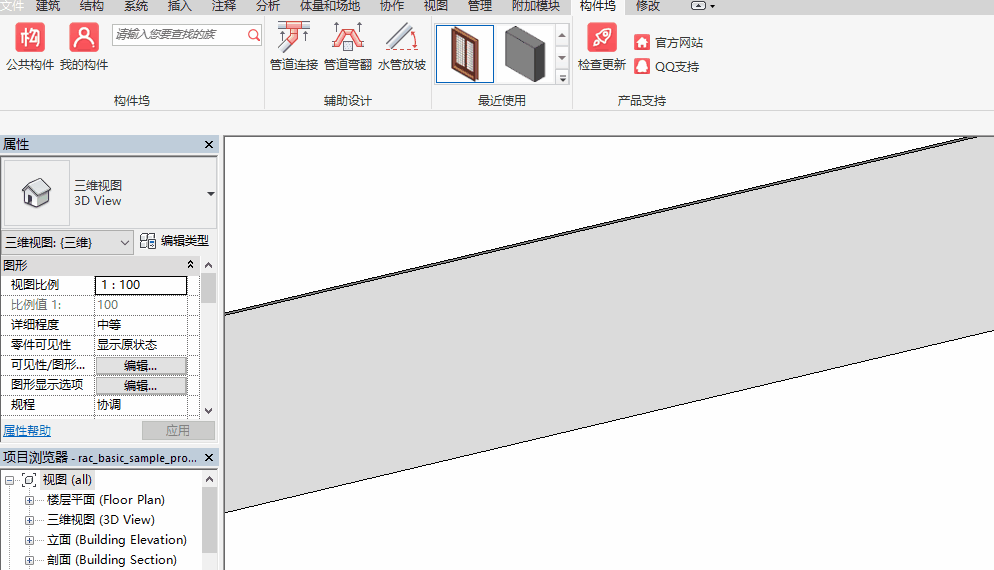Open the 注释 annotate ribbon tab
The width and height of the screenshot is (994, 570).
(223, 6)
